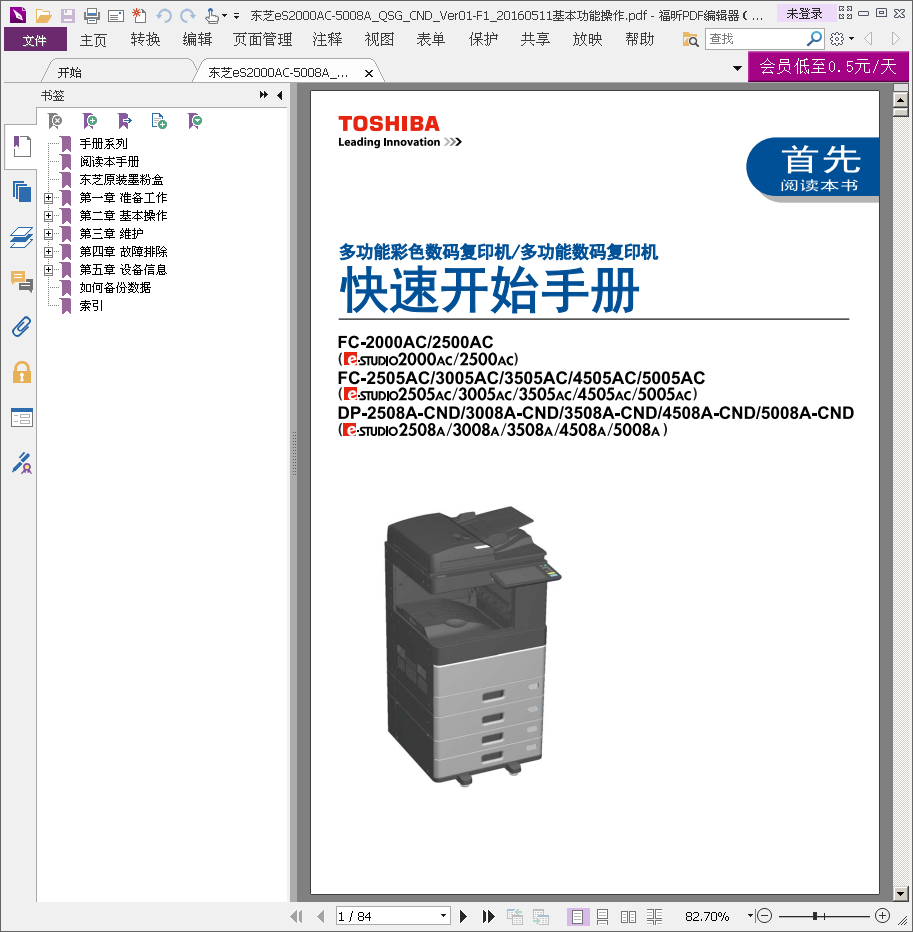The width and height of the screenshot is (913, 932).
Task: Click the advanced search folder icon
Action: click(x=690, y=39)
